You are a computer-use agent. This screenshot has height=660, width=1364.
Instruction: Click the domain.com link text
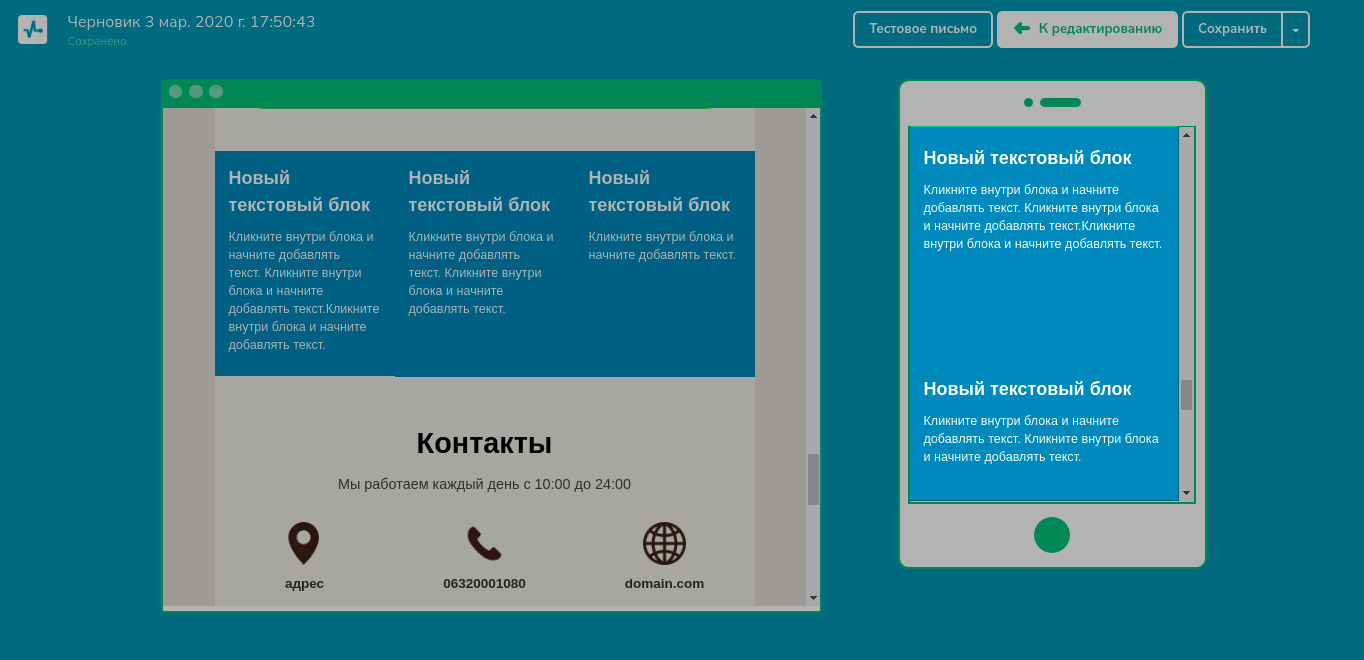[x=664, y=584]
